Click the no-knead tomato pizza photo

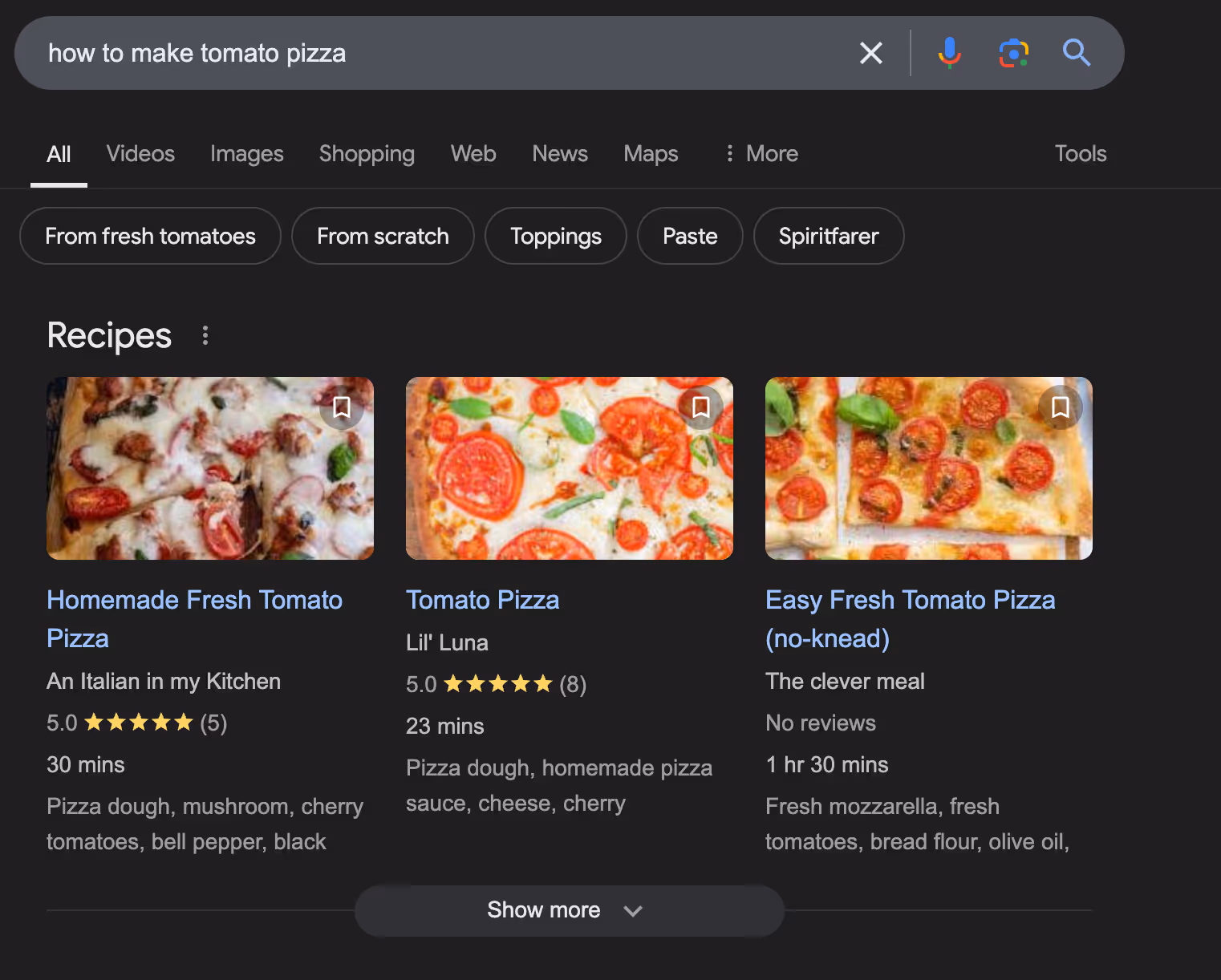929,468
